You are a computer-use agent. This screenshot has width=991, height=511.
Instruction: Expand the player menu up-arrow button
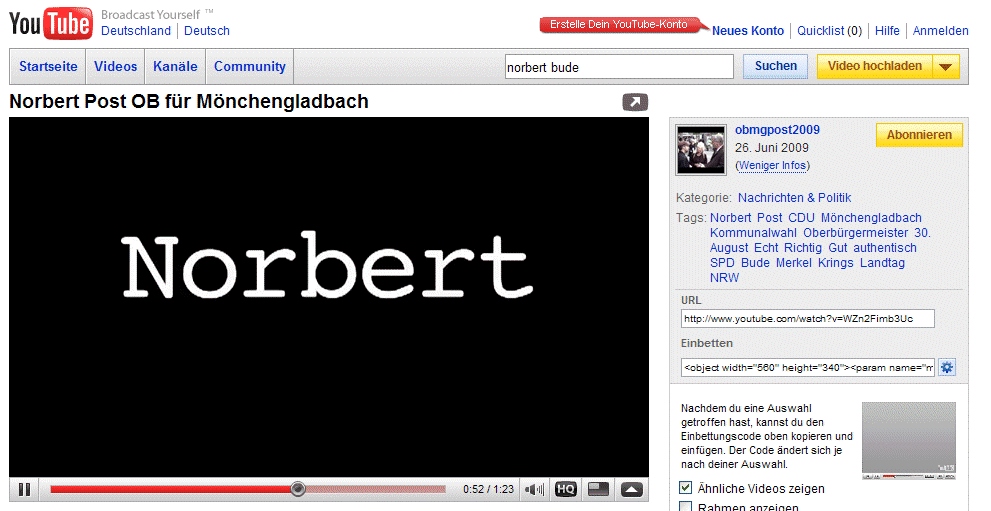click(632, 490)
